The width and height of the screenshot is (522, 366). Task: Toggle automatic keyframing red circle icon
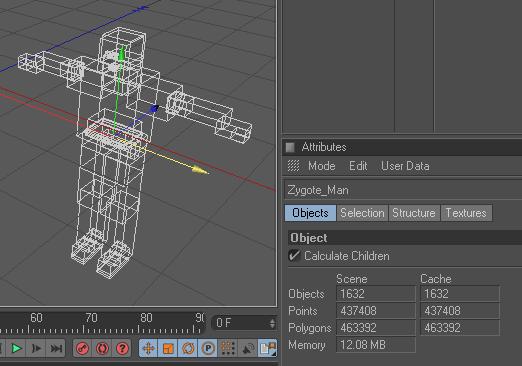(x=102, y=348)
